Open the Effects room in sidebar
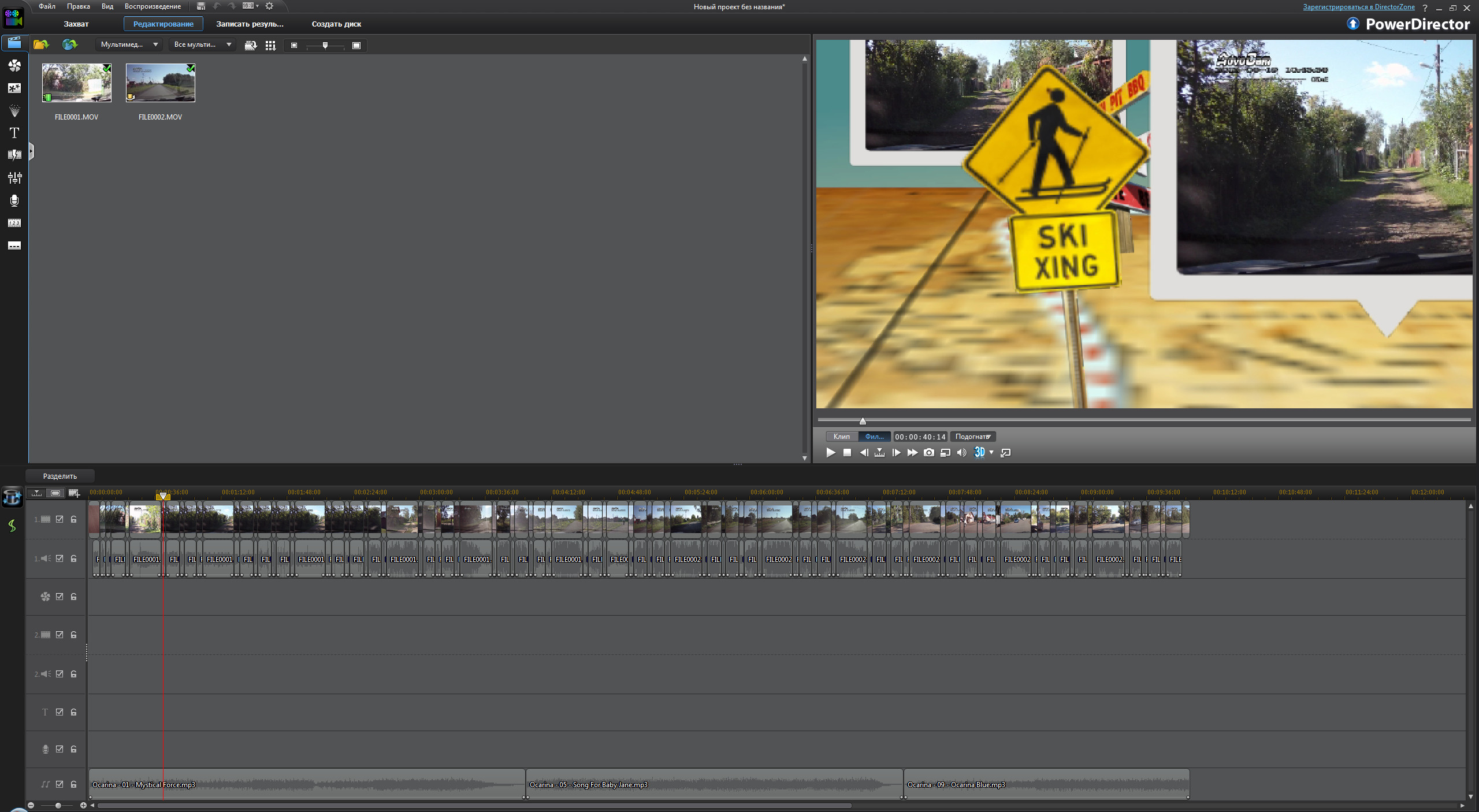 click(x=14, y=65)
